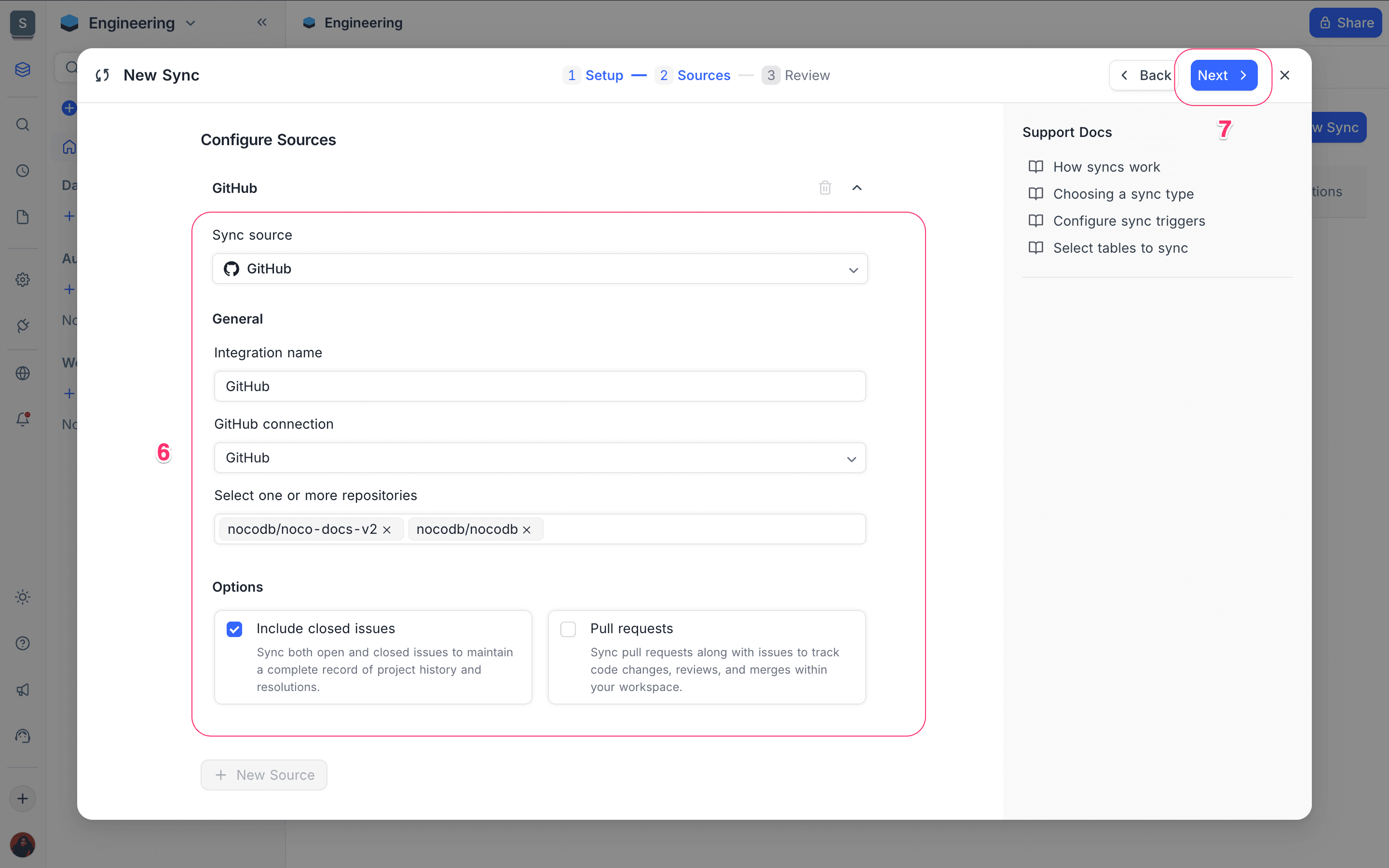This screenshot has width=1389, height=868.
Task: Open How syncs work doc link
Action: 1106,167
